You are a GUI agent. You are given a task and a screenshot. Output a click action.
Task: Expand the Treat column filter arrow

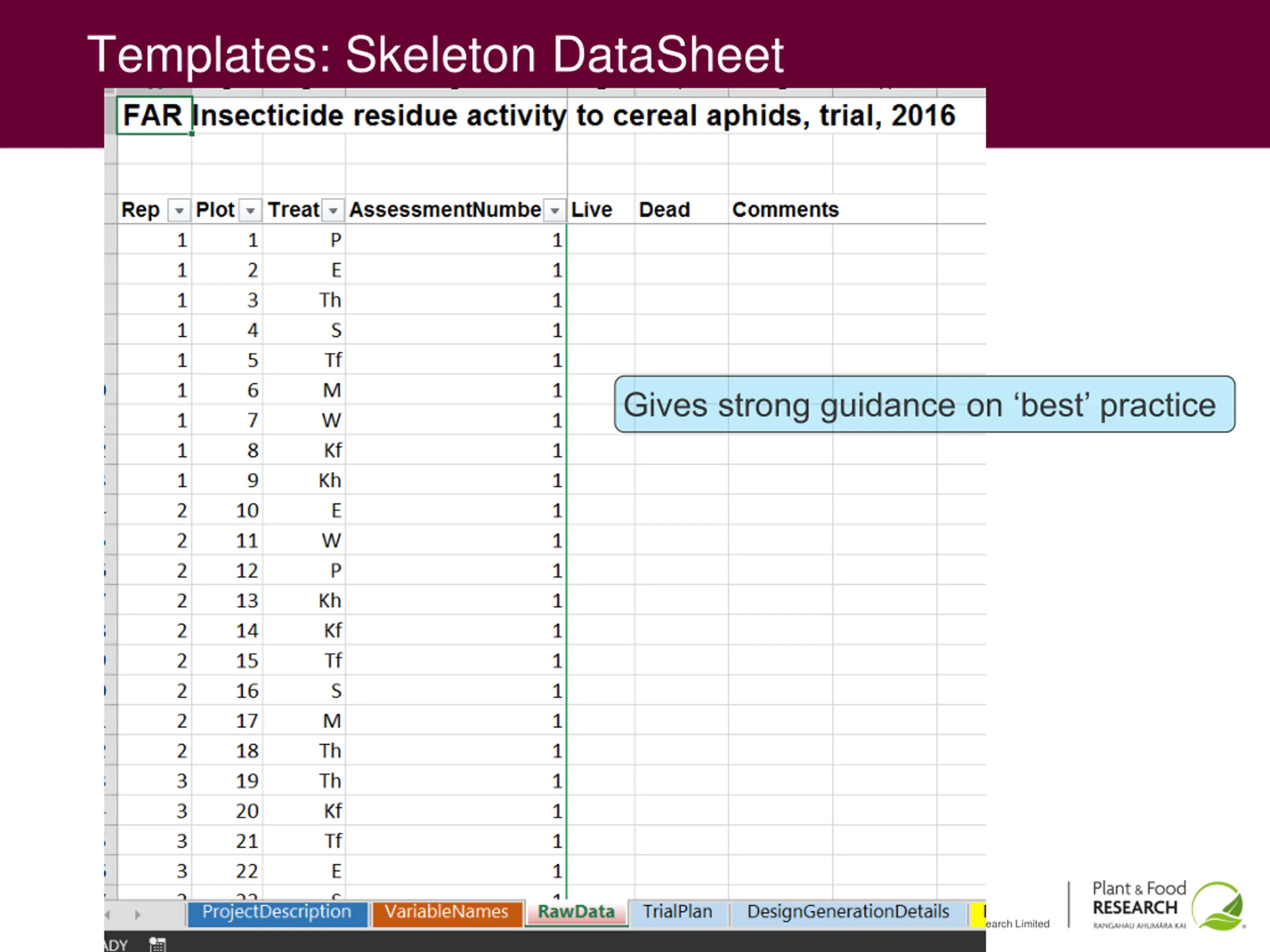333,211
